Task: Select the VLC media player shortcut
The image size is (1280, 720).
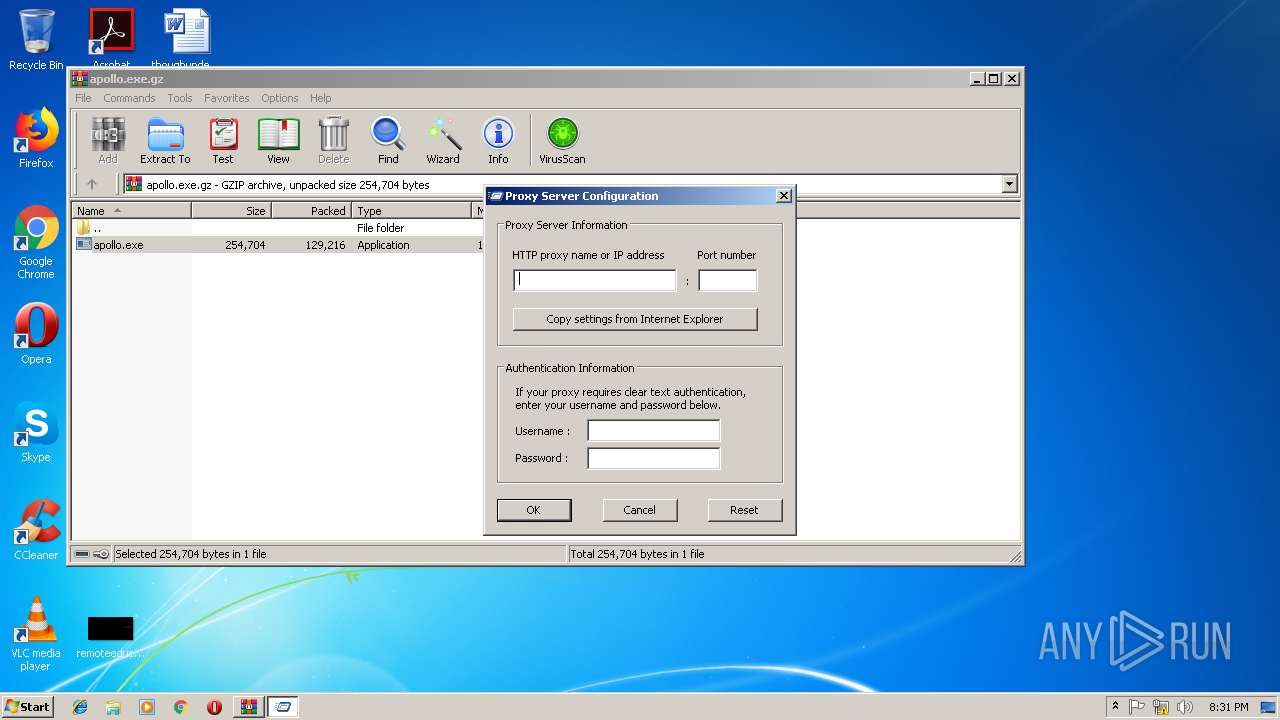Action: [x=36, y=634]
